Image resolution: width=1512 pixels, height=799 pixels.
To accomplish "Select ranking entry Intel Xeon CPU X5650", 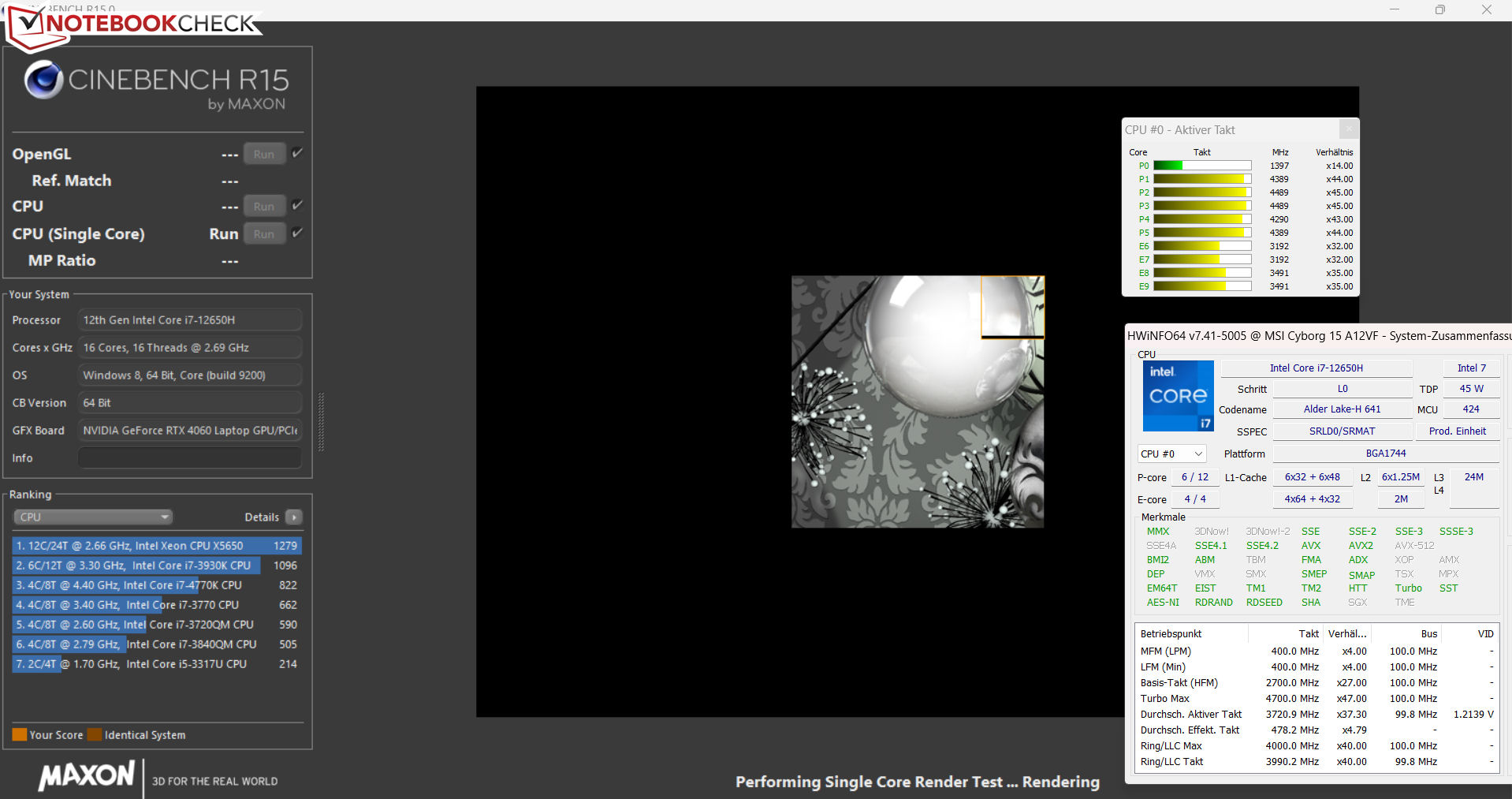I will (157, 546).
